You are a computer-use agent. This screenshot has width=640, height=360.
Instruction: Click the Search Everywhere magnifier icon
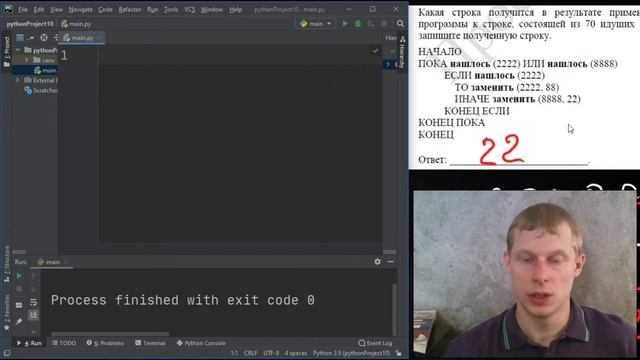[x=400, y=24]
